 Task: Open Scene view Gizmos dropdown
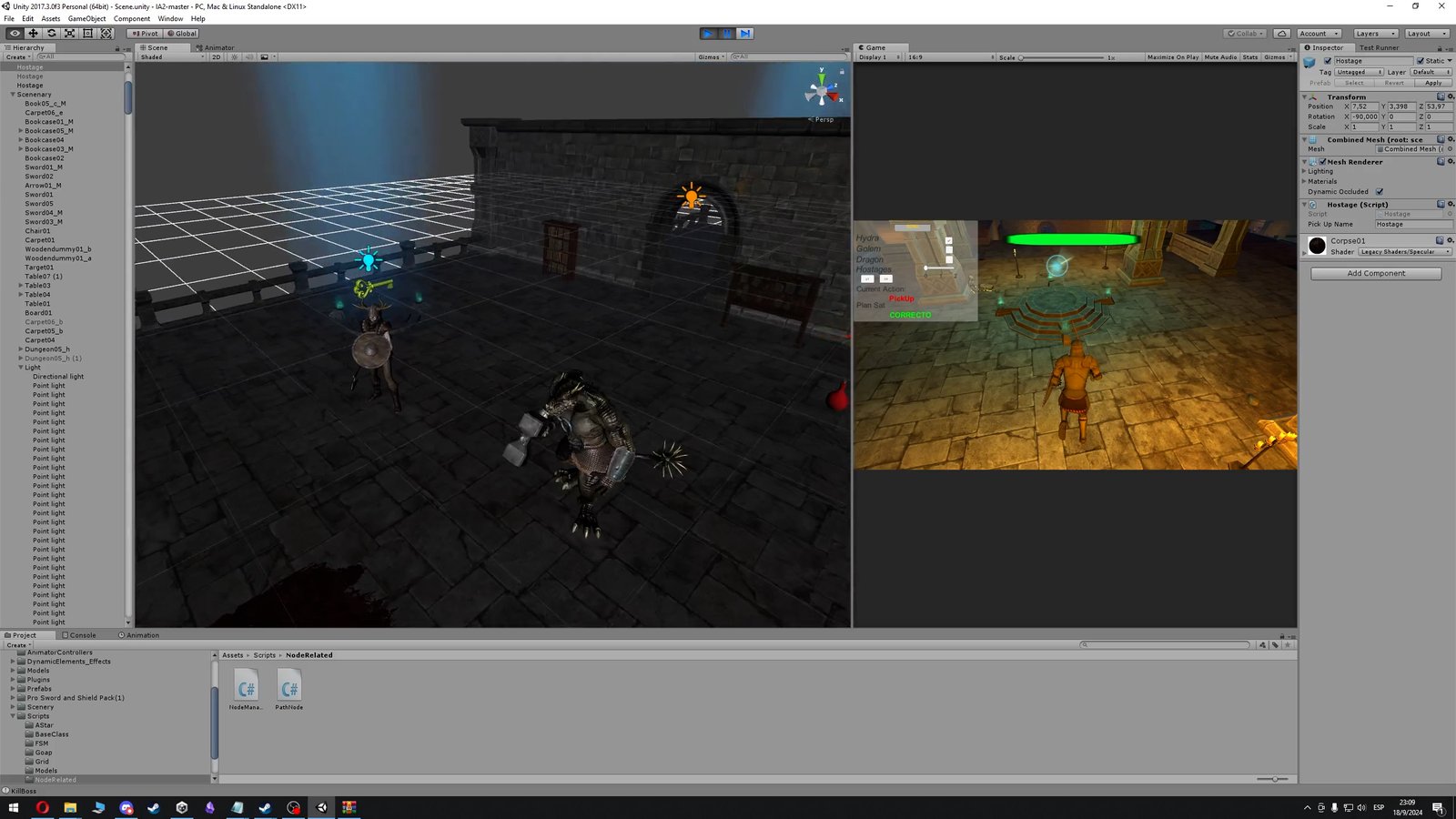pos(712,57)
